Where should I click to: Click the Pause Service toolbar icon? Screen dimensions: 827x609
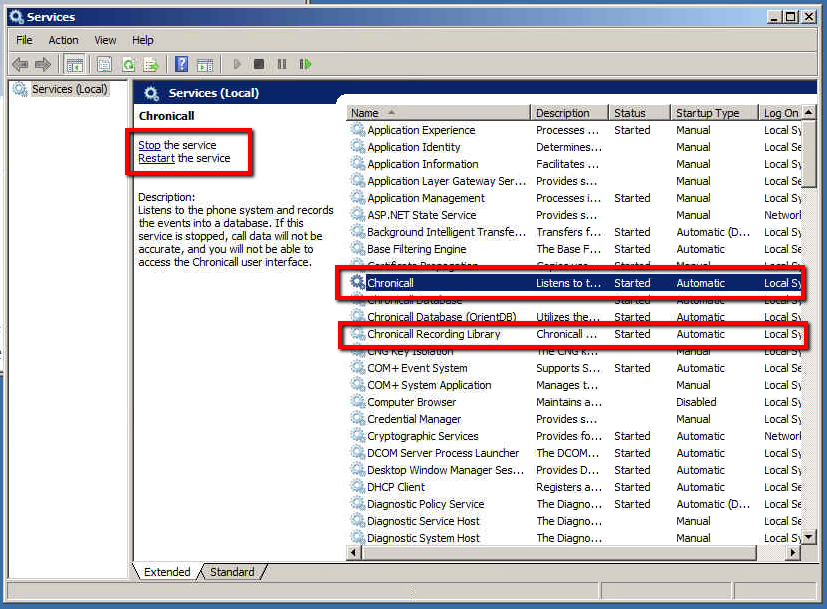click(282, 64)
